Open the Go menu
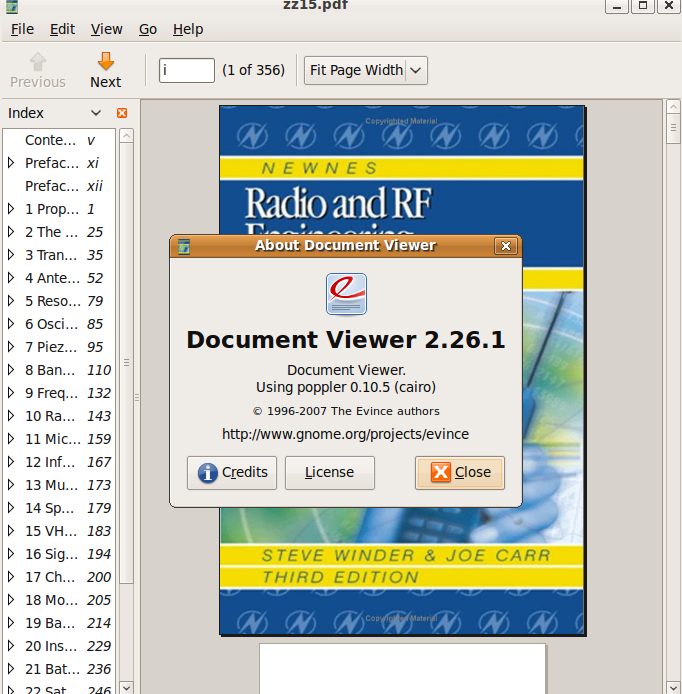Viewport: 682px width, 694px height. pos(148,29)
